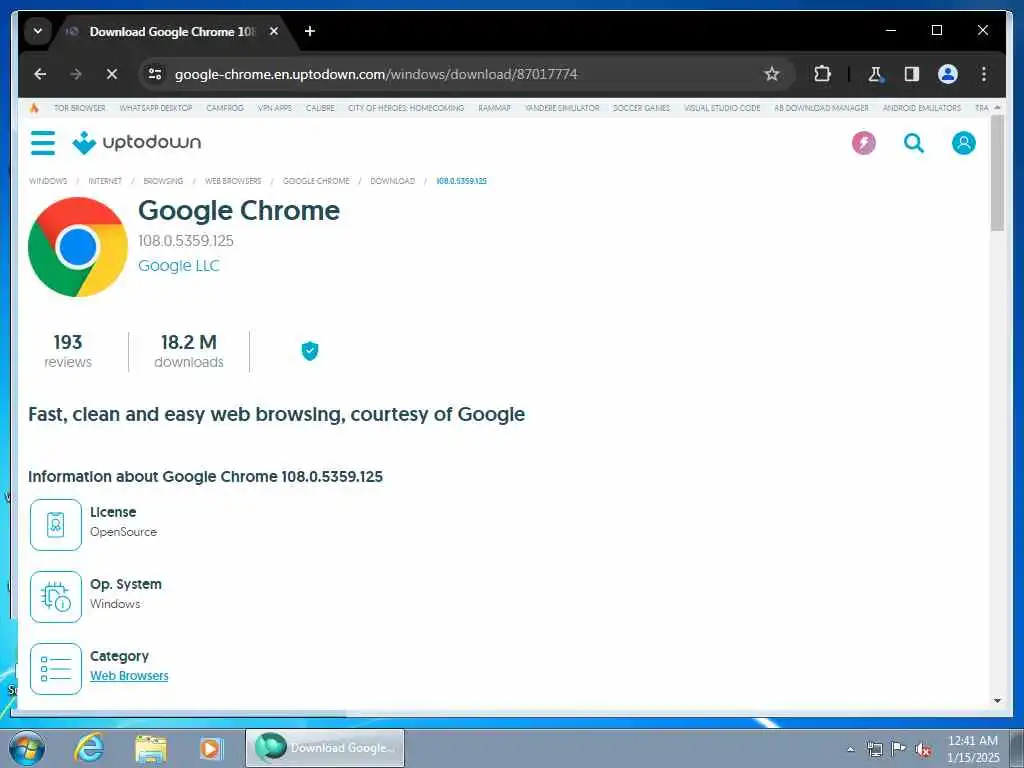Open the 193 reviews stat

pos(68,351)
